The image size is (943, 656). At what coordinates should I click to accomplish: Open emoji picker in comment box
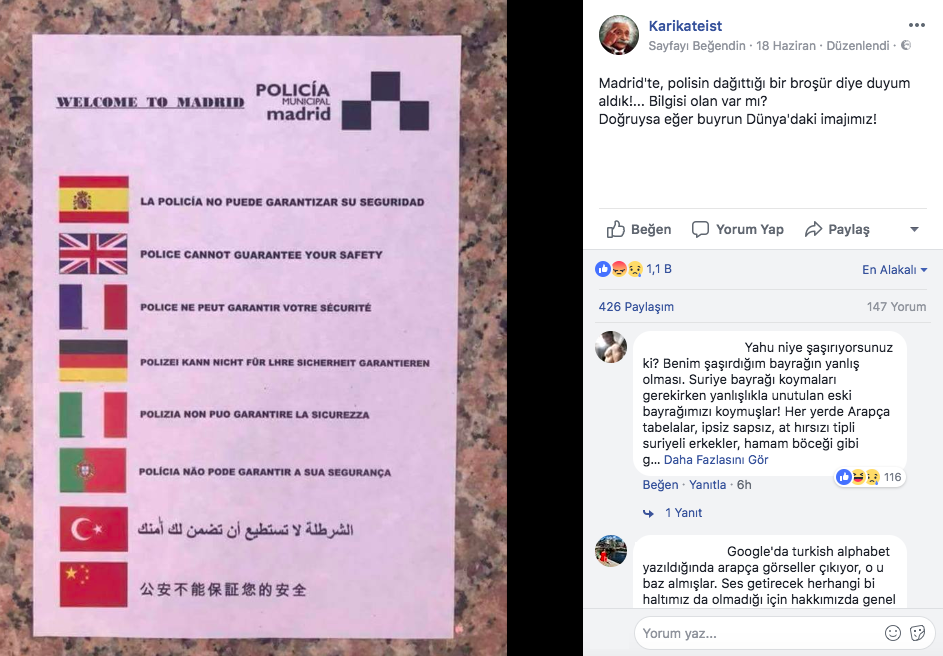tap(893, 633)
